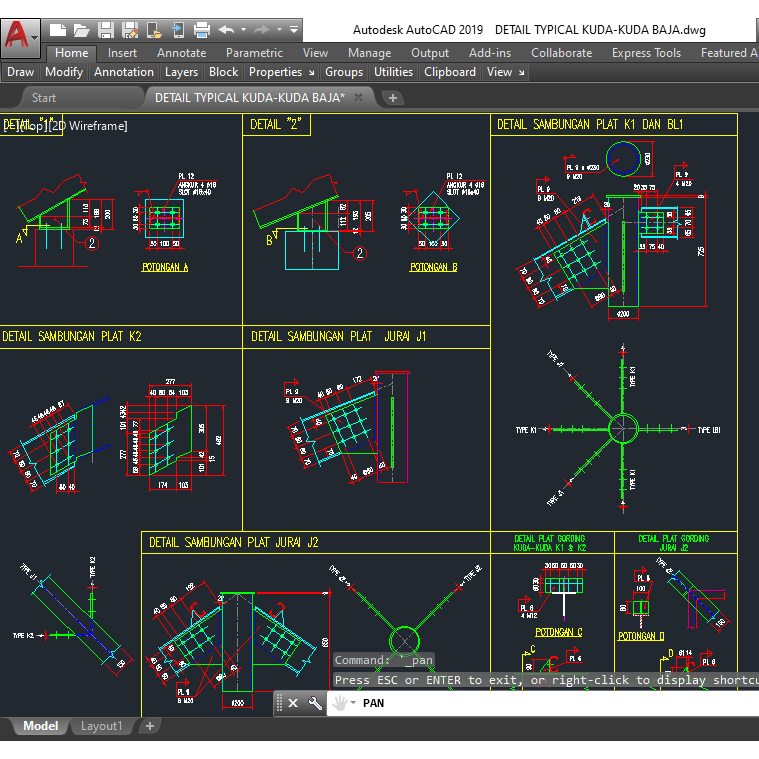
Task: Undo the last action
Action: point(226,30)
